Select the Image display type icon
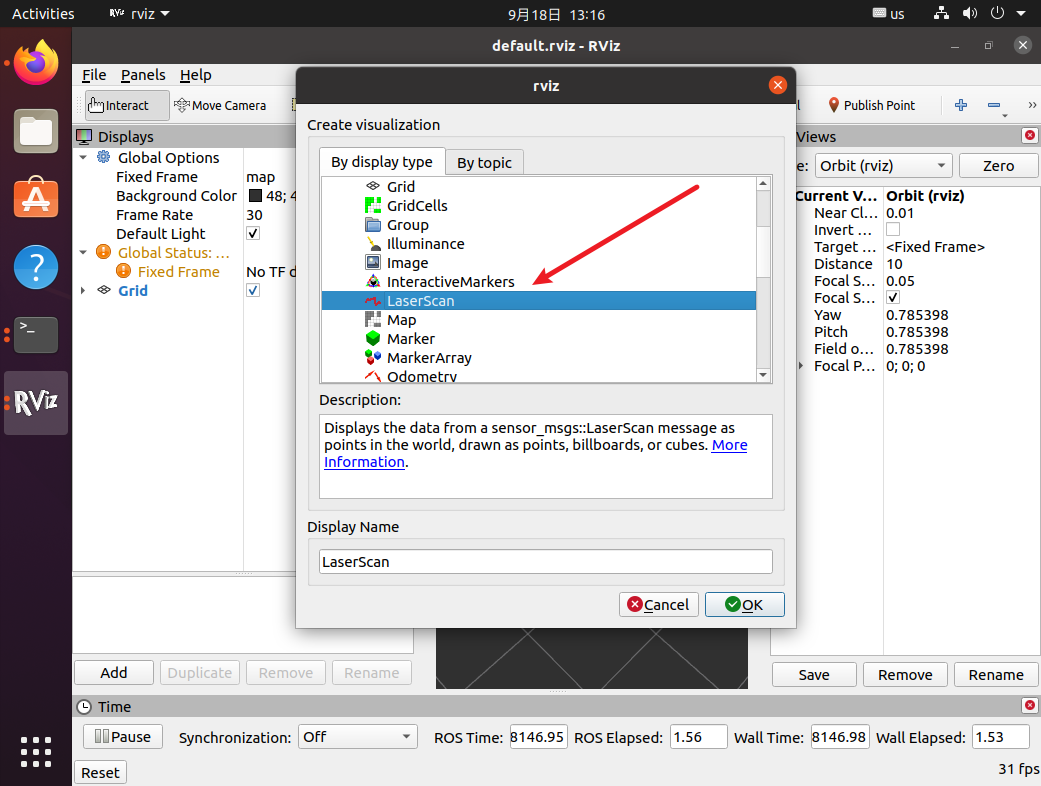The height and width of the screenshot is (786, 1041). tap(373, 263)
